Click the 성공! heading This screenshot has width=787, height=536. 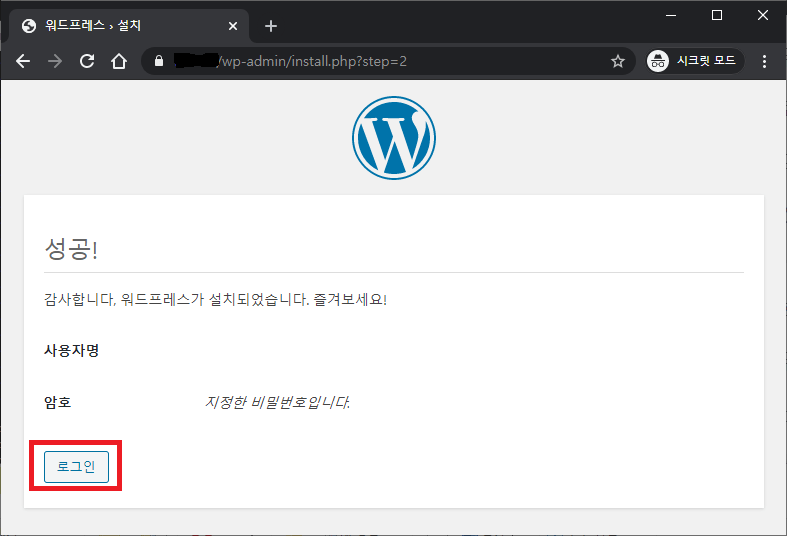click(x=72, y=249)
